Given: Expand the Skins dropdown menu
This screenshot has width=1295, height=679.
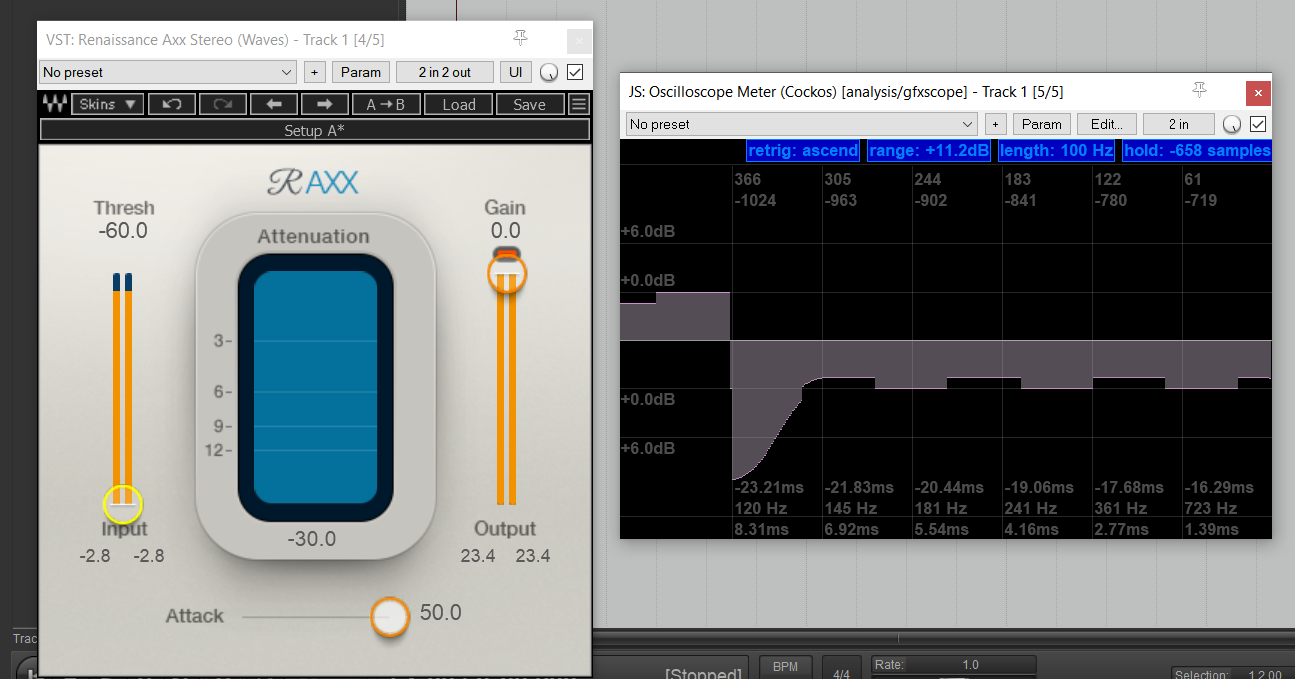Looking at the screenshot, I should 107,104.
